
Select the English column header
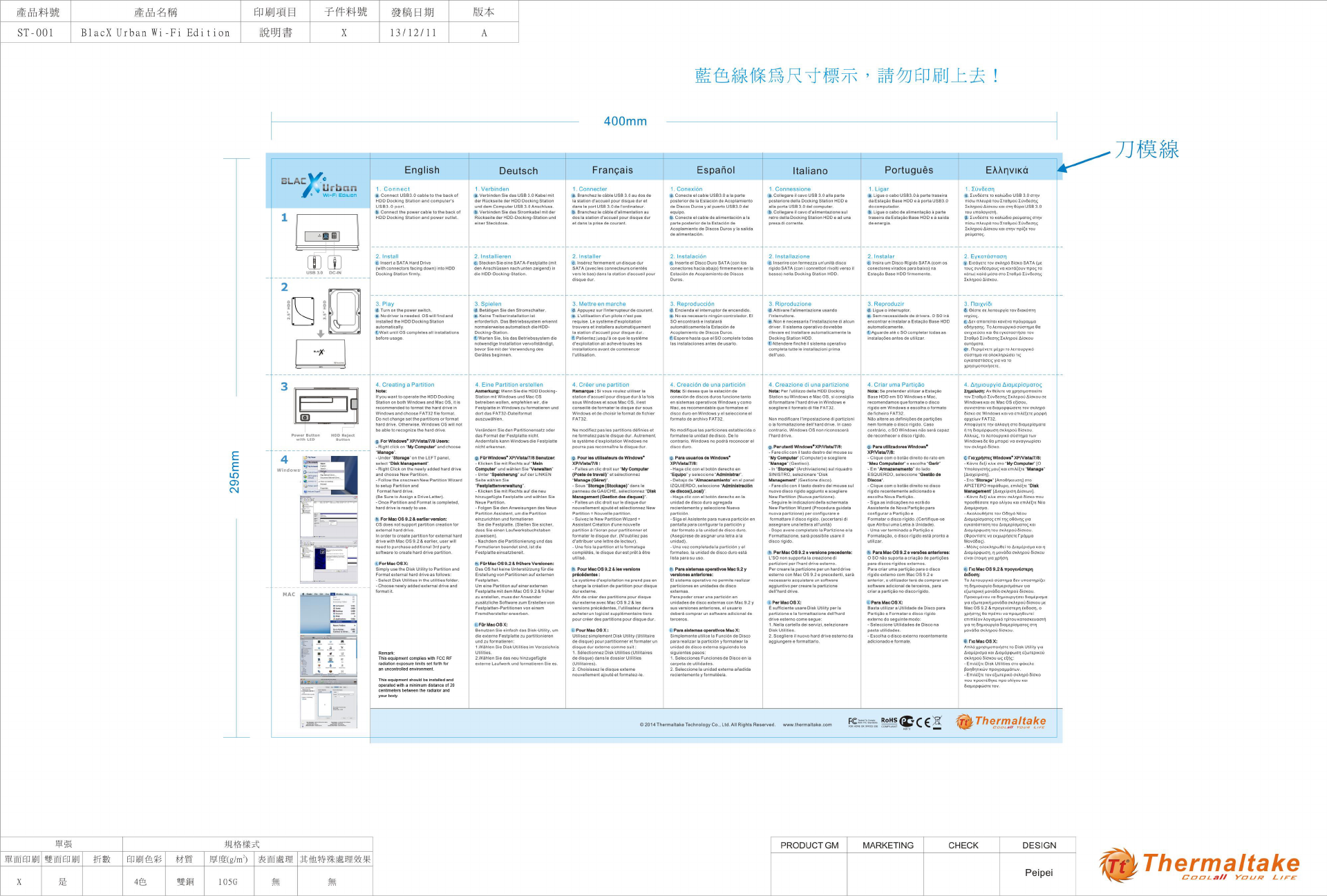pyautogui.click(x=422, y=170)
